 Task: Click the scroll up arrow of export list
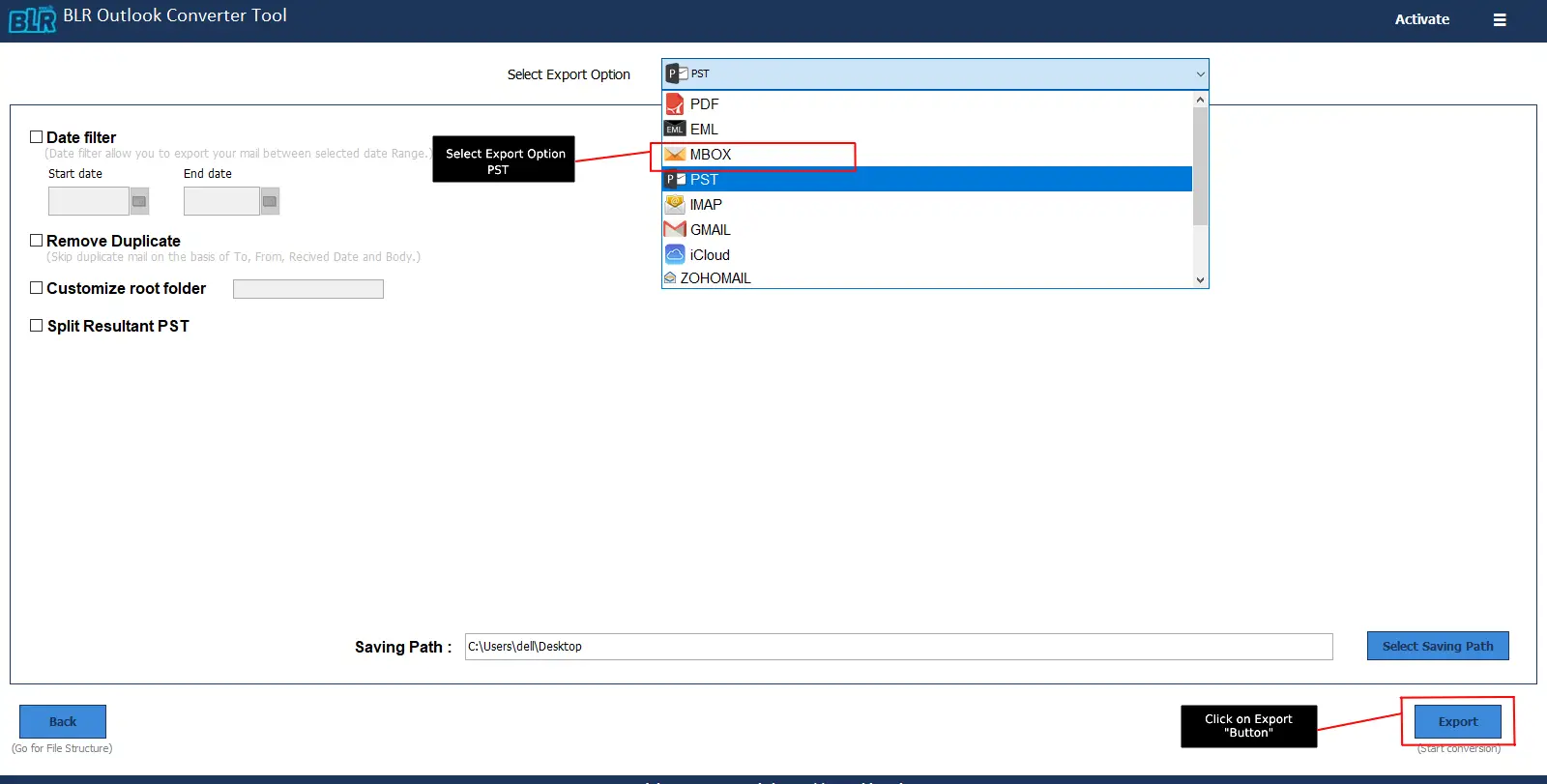coord(1200,100)
